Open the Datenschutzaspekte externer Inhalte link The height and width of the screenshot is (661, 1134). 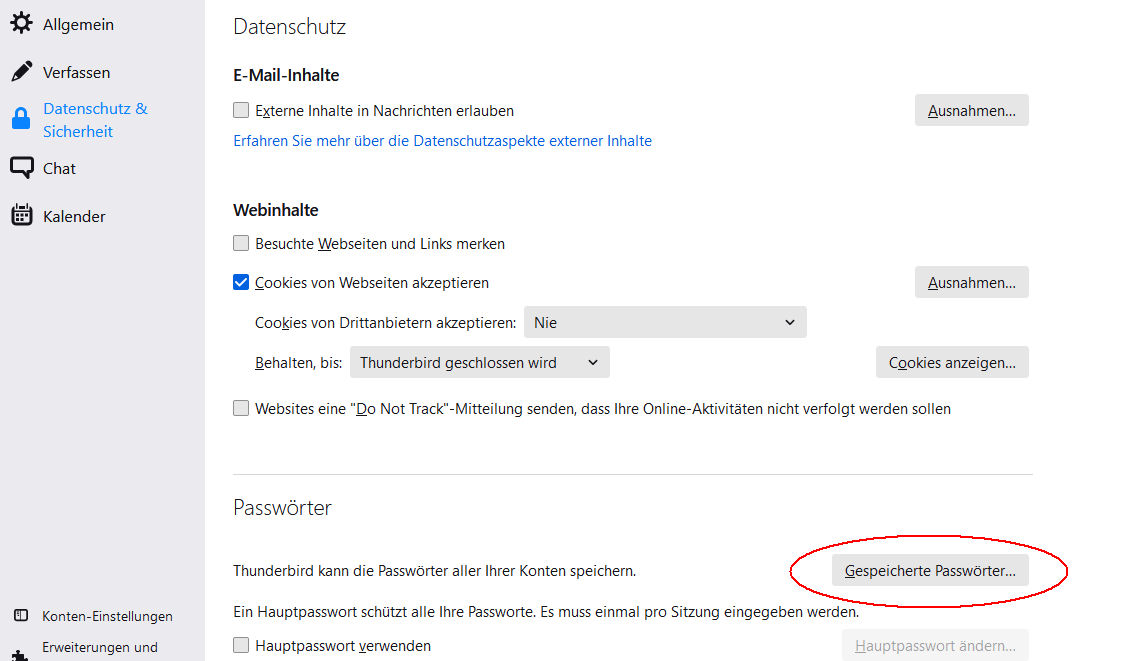[x=442, y=141]
